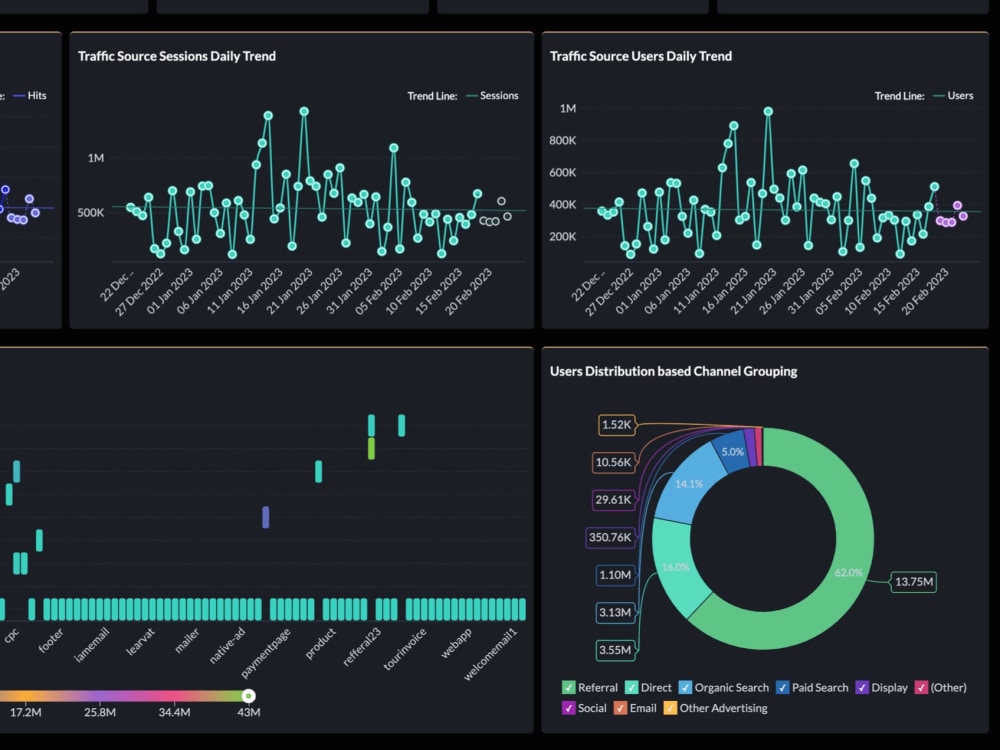Click the tourinvoice axis label
Image resolution: width=1000 pixels, height=750 pixels.
tap(404, 649)
